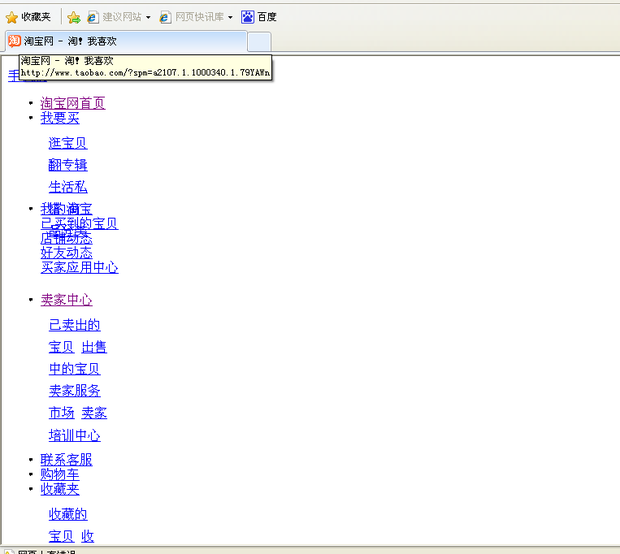
Task: Click the 培训中心 link
Action: [74, 436]
